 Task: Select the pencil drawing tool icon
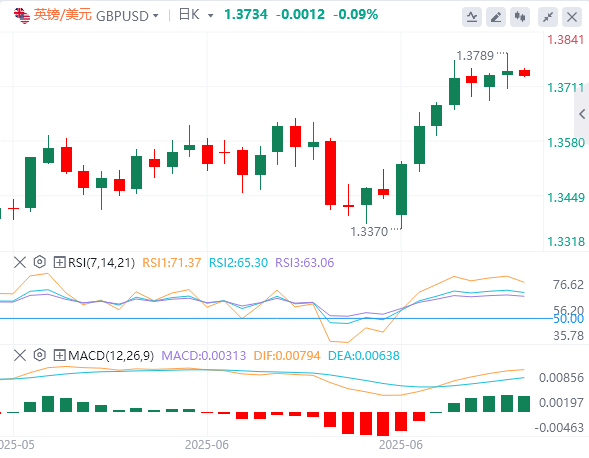click(x=496, y=17)
